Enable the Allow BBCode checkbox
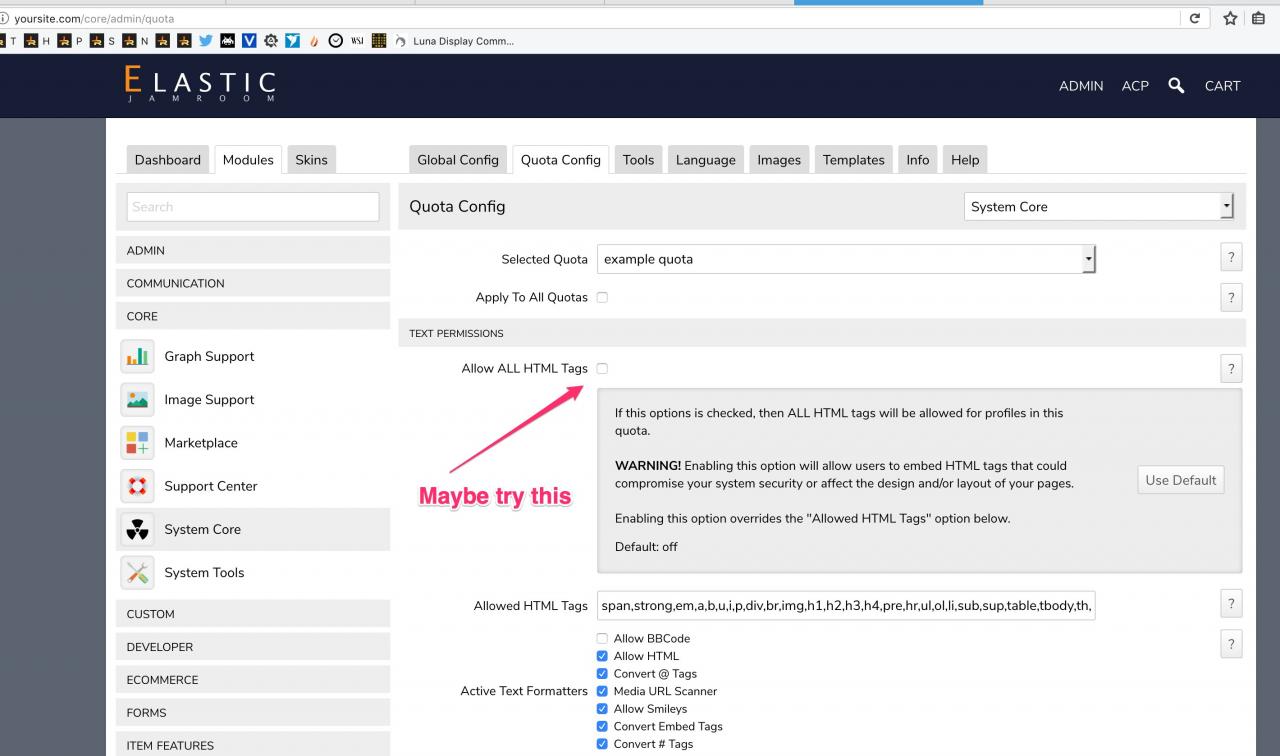The height and width of the screenshot is (756, 1280). pos(602,639)
